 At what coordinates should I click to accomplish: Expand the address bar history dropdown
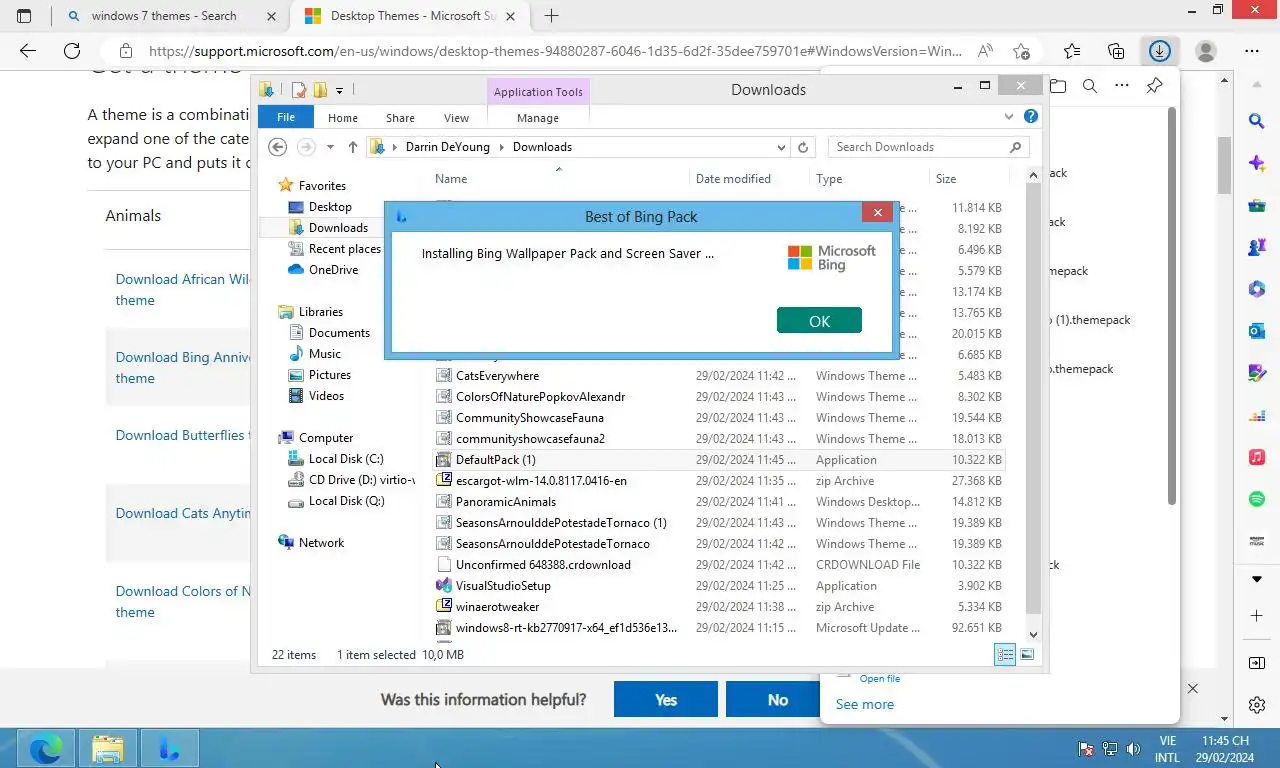click(781, 147)
